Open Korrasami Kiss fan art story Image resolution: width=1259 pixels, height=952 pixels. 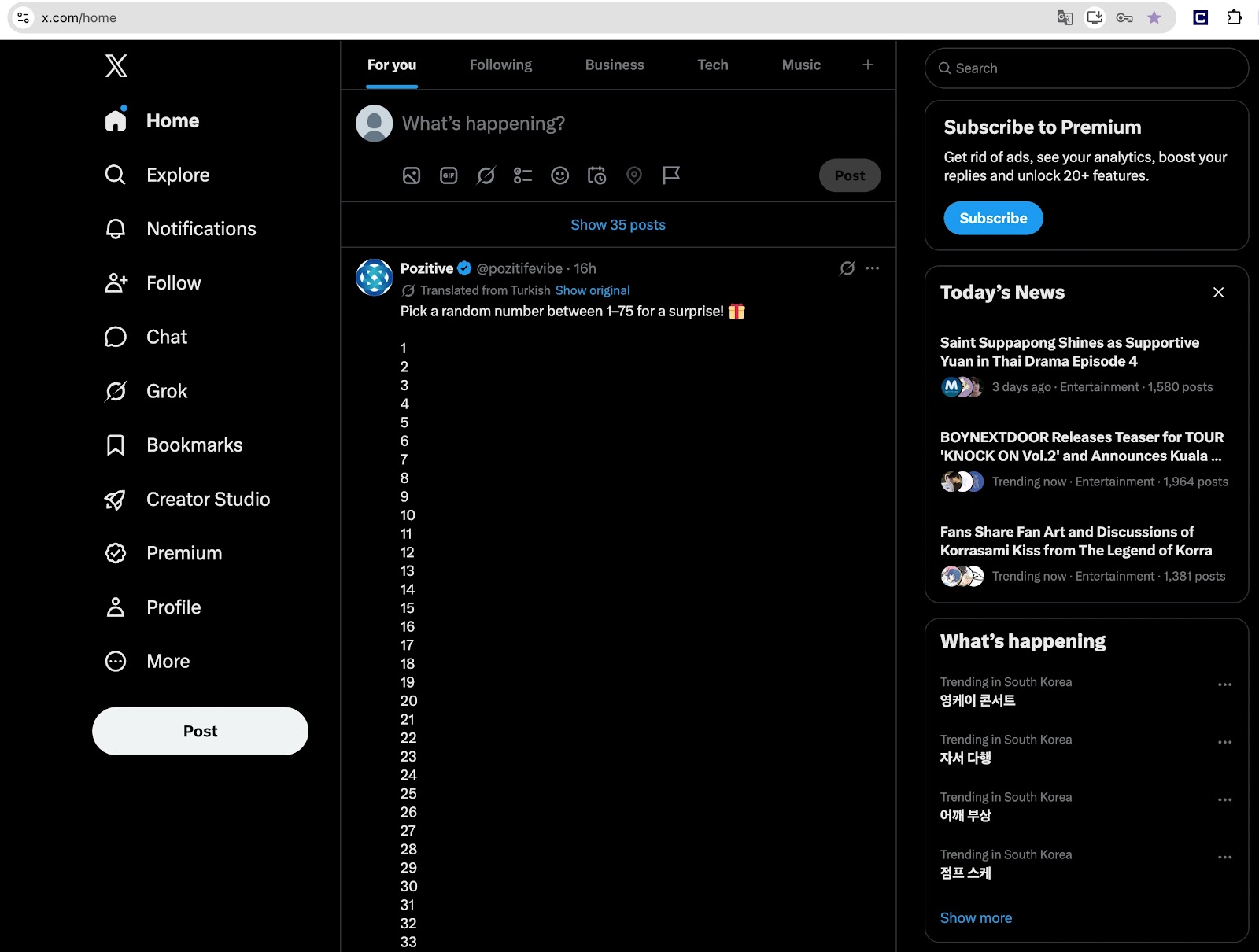[1087, 554]
